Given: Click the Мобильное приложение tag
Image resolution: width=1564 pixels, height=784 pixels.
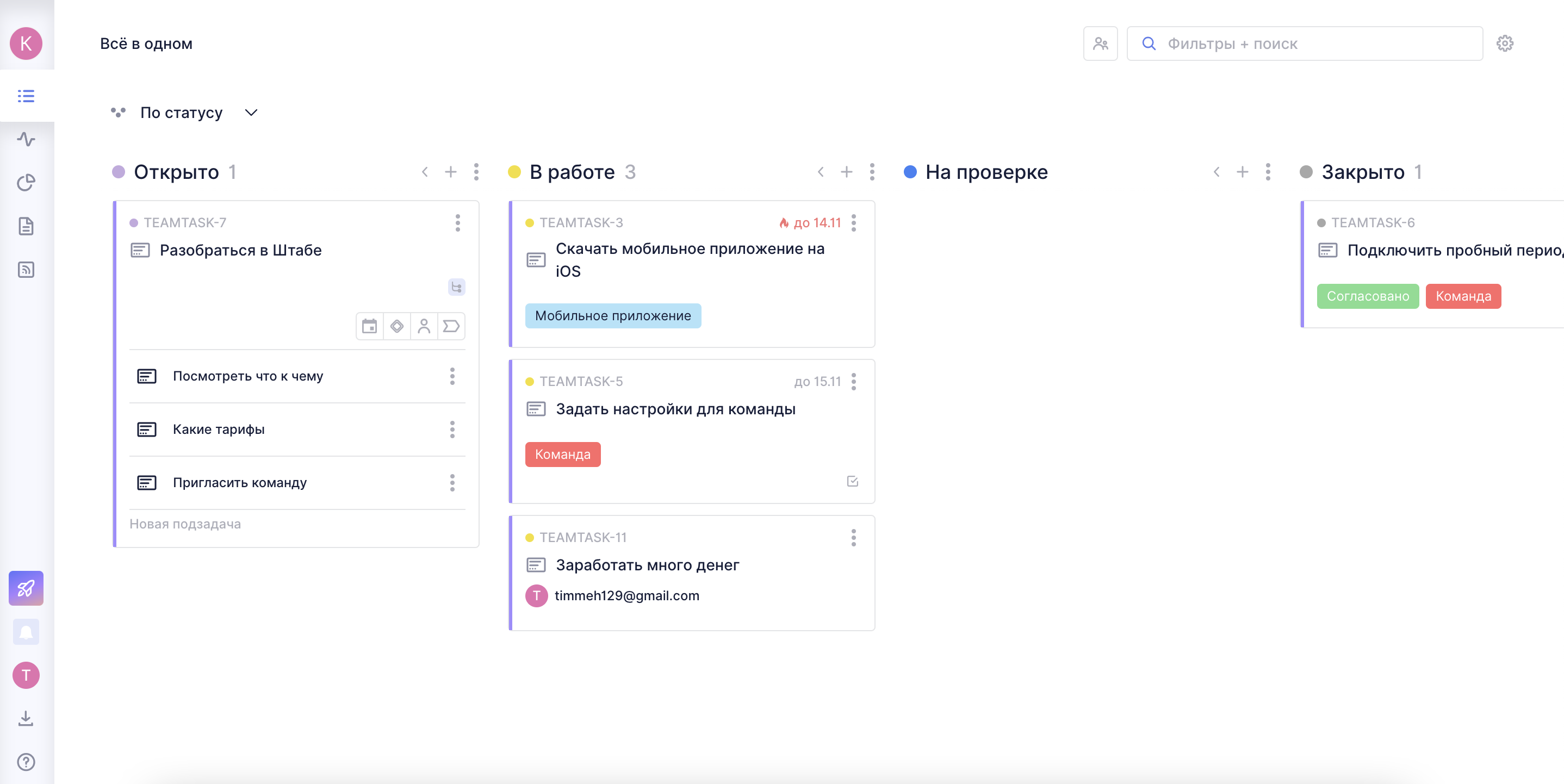Looking at the screenshot, I should point(613,316).
